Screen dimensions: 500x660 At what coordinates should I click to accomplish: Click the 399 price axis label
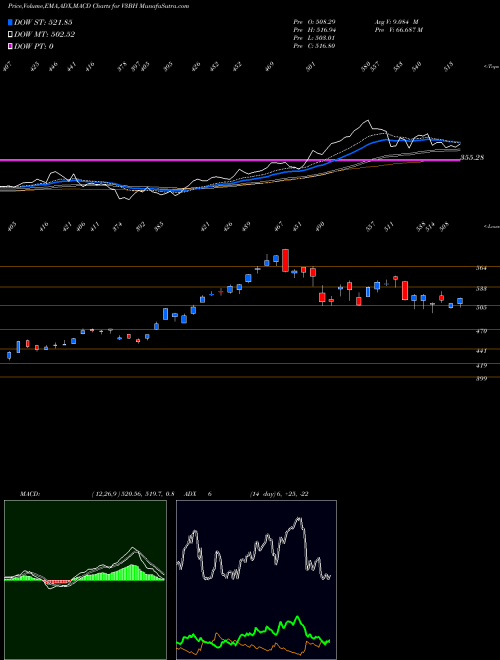[x=482, y=379]
